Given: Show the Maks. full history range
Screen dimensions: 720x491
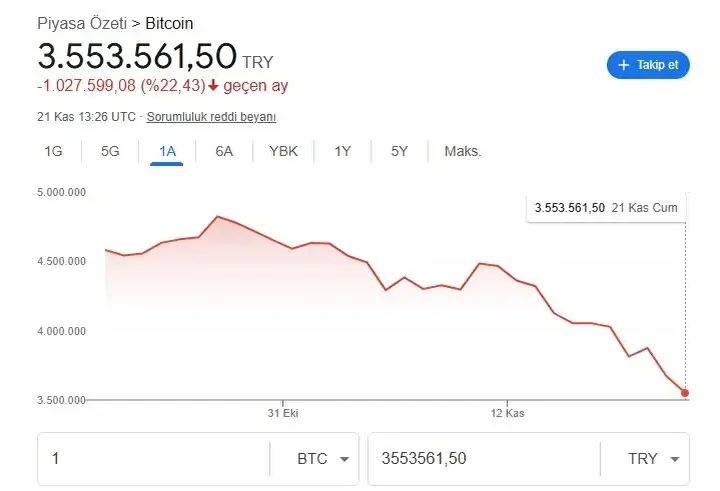Looking at the screenshot, I should click(x=462, y=151).
